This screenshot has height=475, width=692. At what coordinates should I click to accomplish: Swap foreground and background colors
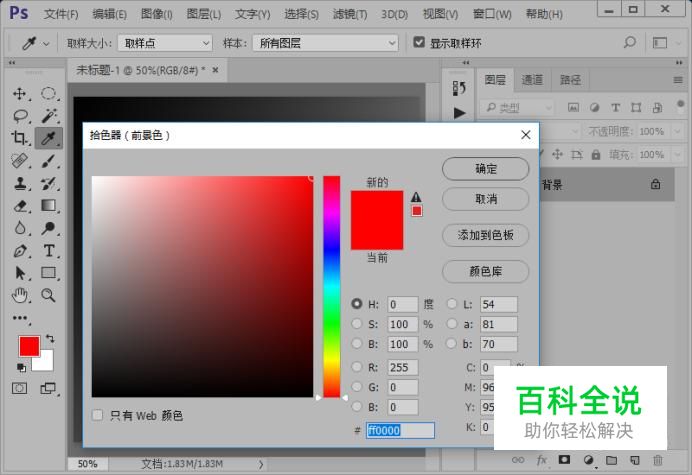(x=50, y=339)
